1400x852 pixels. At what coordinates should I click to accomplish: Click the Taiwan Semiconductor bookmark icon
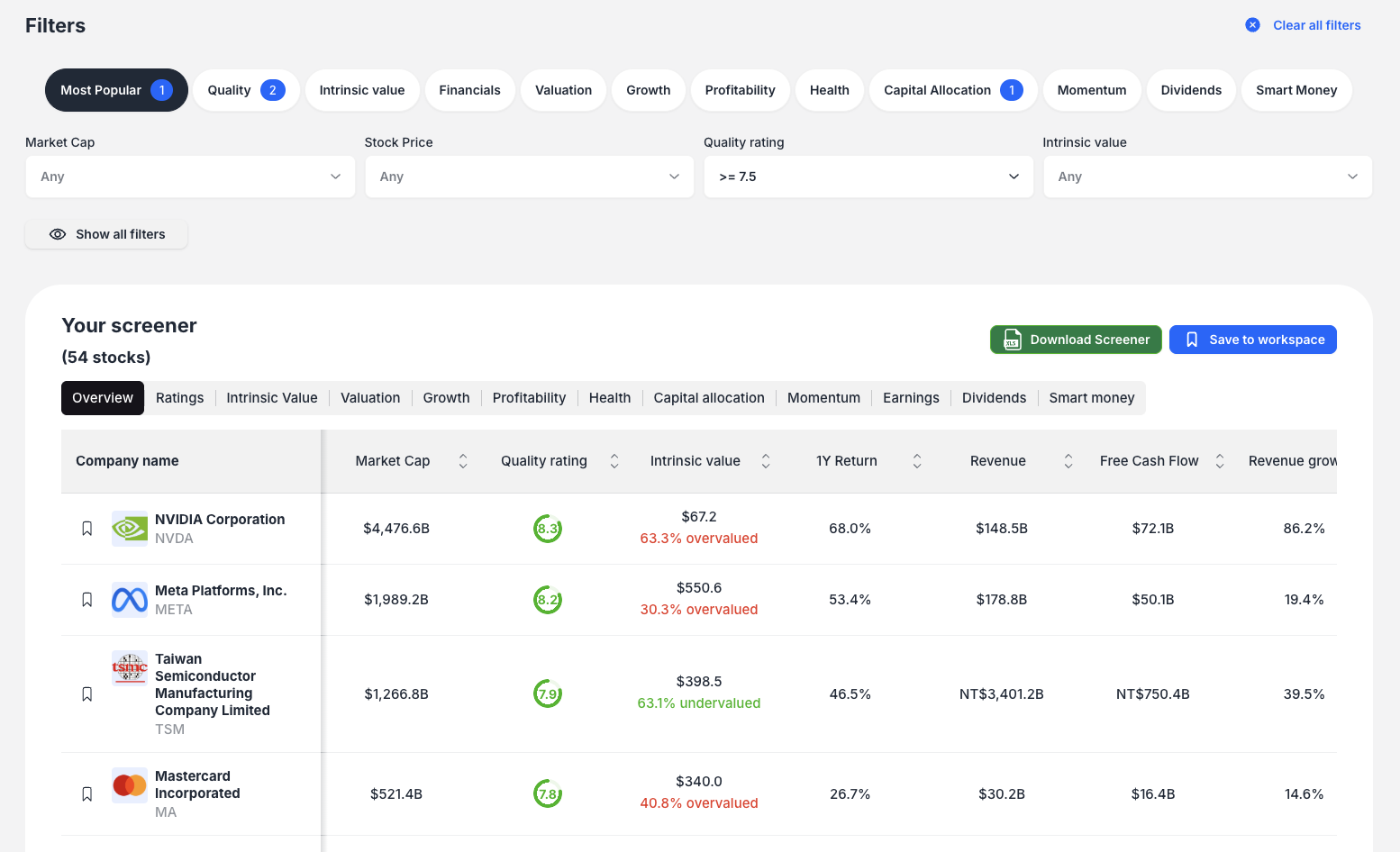pos(87,694)
